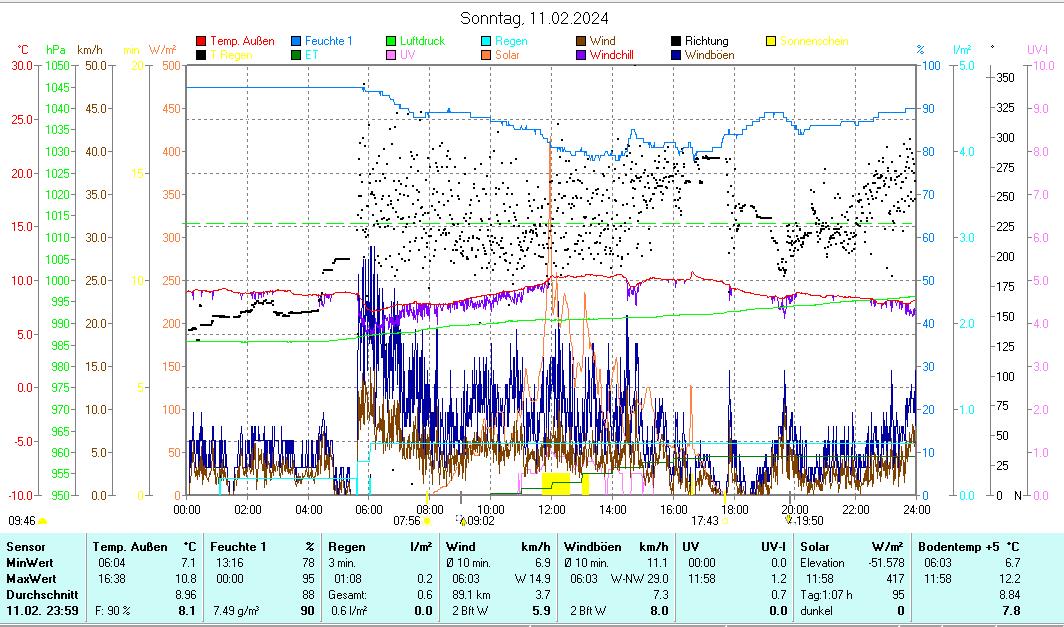This screenshot has width=1064, height=627.
Task: Select the green Luftdruck legend marker
Action: [x=392, y=41]
